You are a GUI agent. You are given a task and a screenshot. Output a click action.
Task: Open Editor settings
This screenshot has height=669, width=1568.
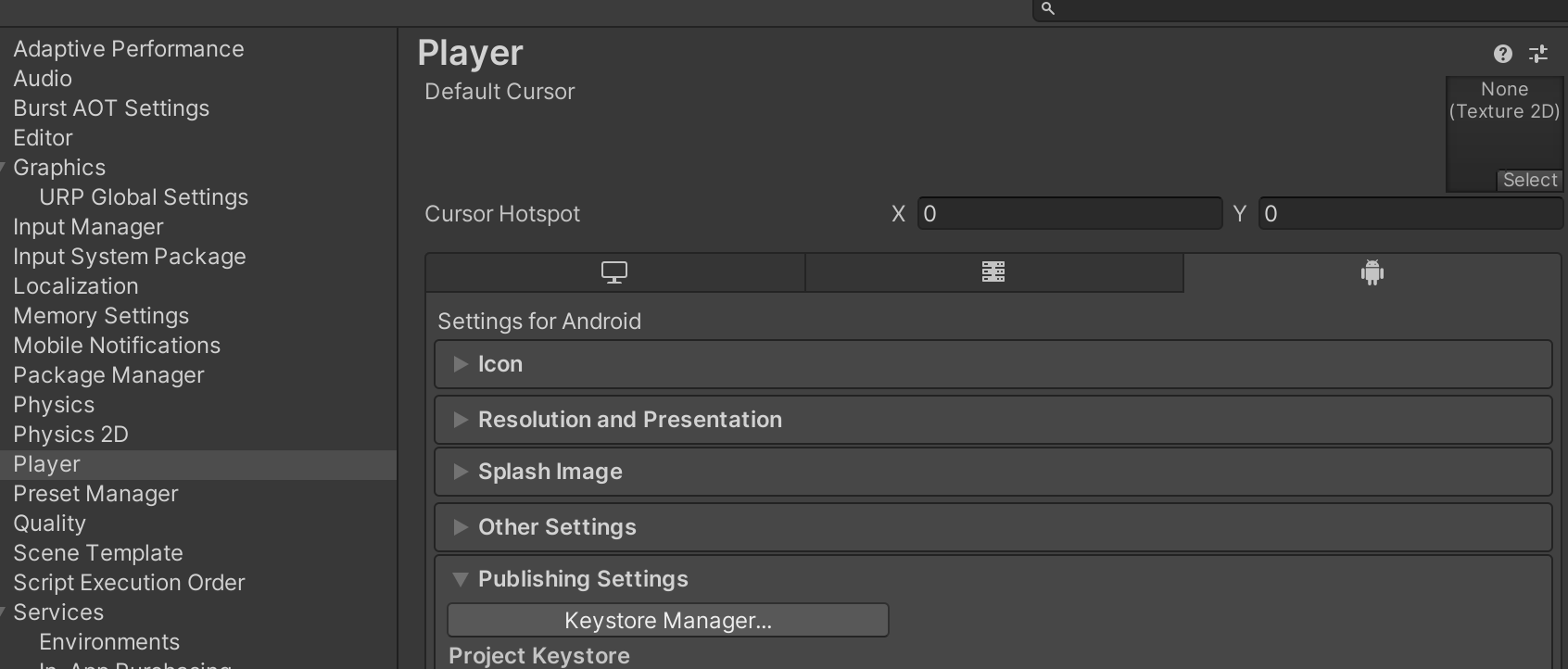point(43,138)
